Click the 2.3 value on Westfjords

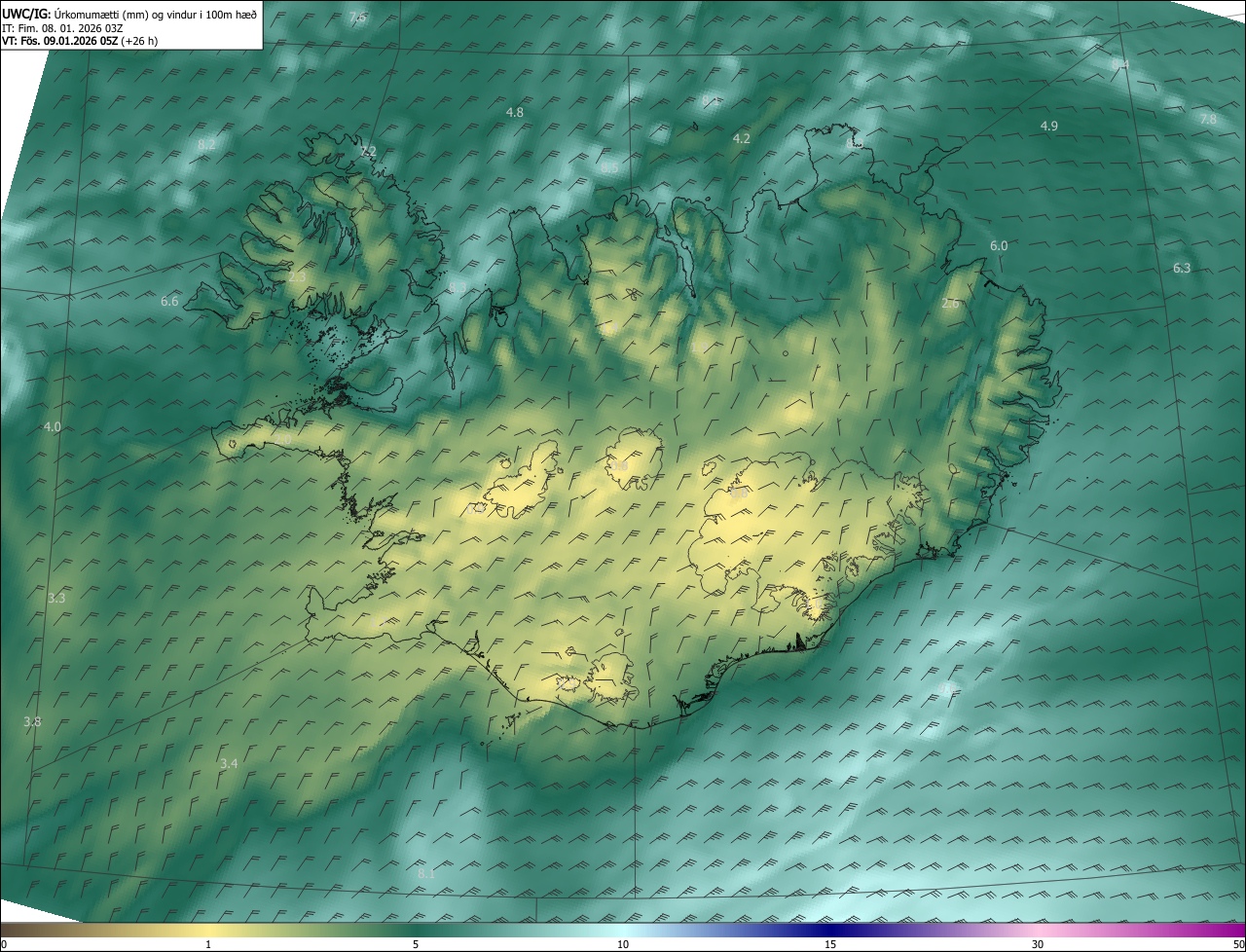pyautogui.click(x=298, y=277)
